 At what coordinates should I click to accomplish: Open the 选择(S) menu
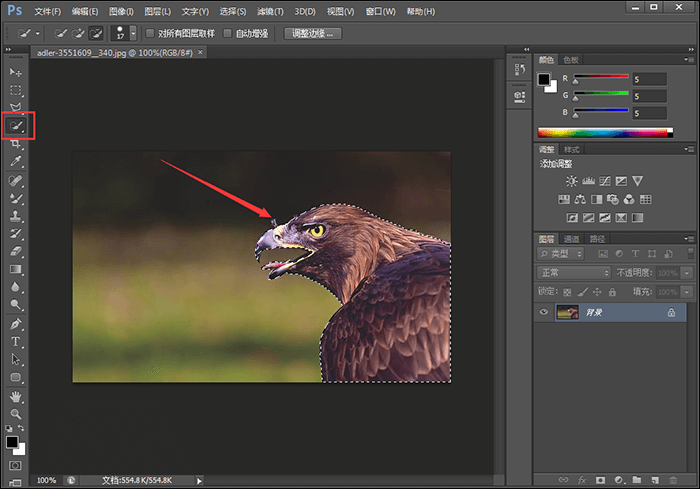[233, 12]
